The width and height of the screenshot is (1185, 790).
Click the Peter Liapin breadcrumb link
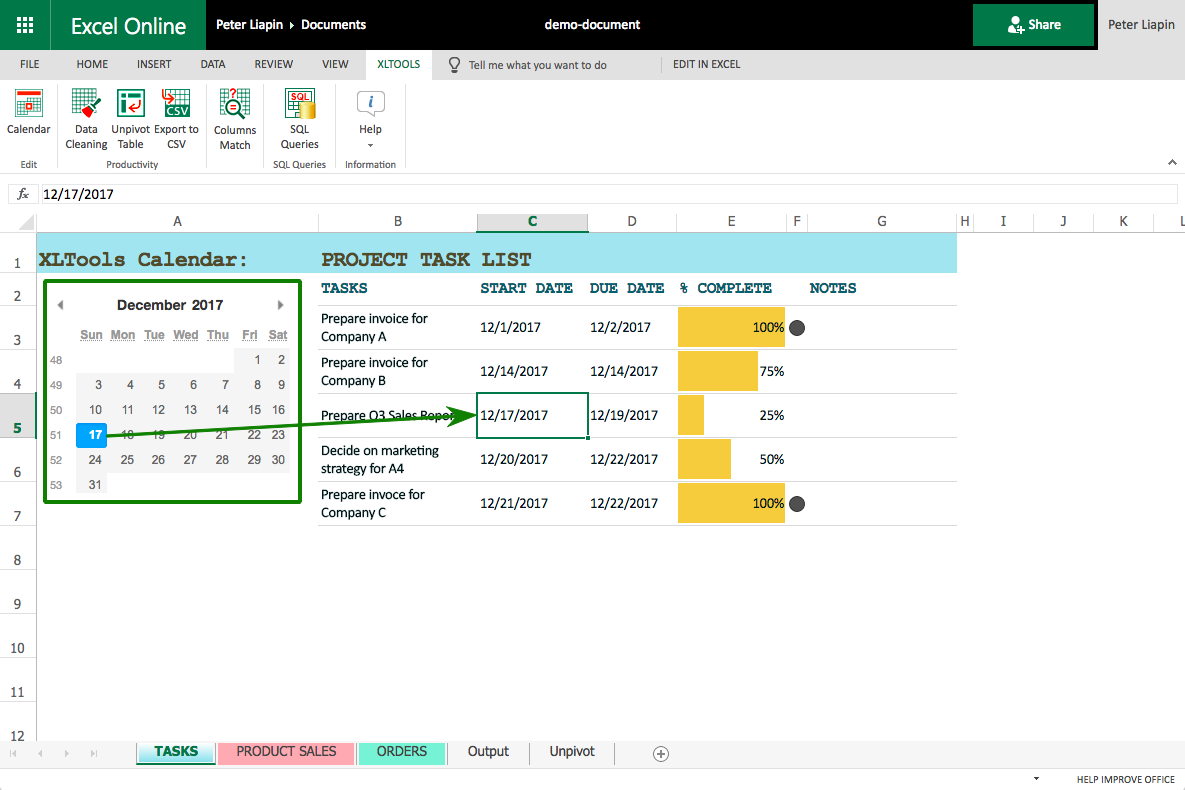[249, 24]
